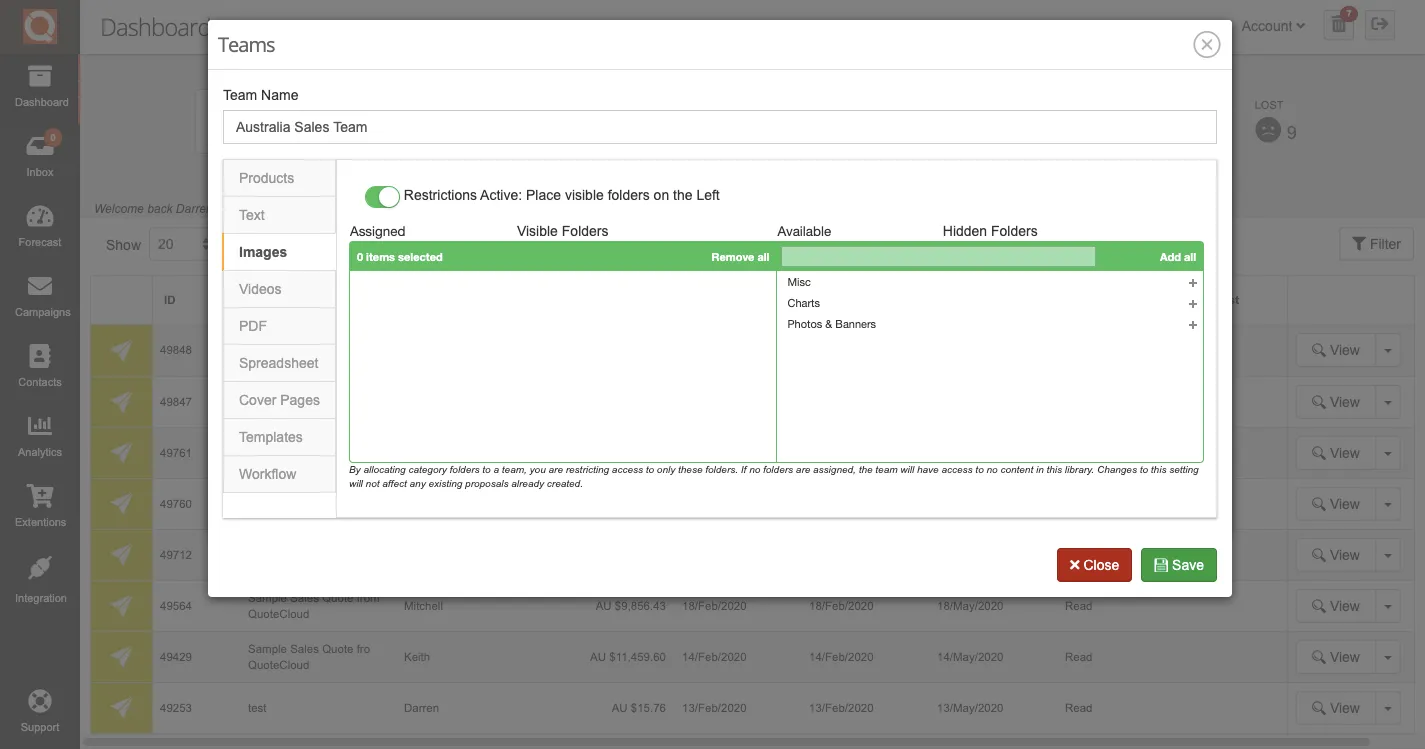Disable the Restrictions Active toggle

point(381,196)
